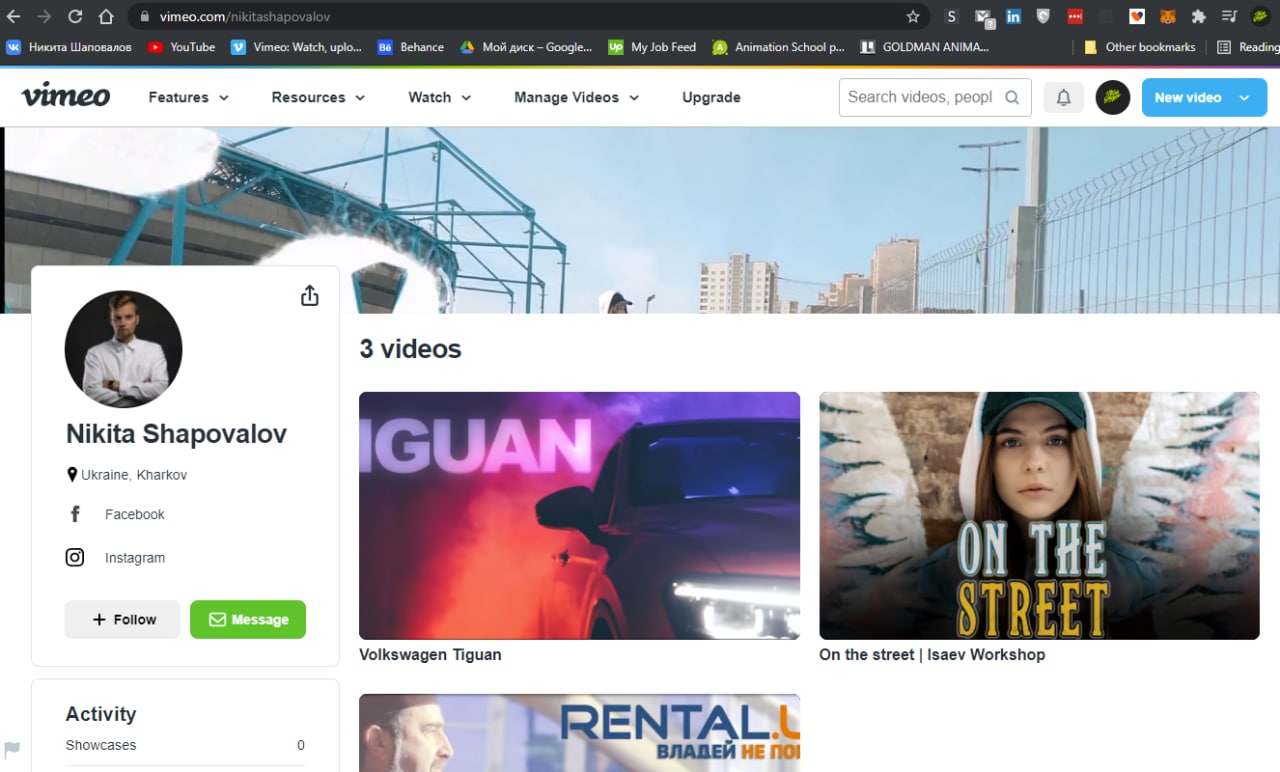Open the Reading list
This screenshot has width=1280, height=772.
1248,47
